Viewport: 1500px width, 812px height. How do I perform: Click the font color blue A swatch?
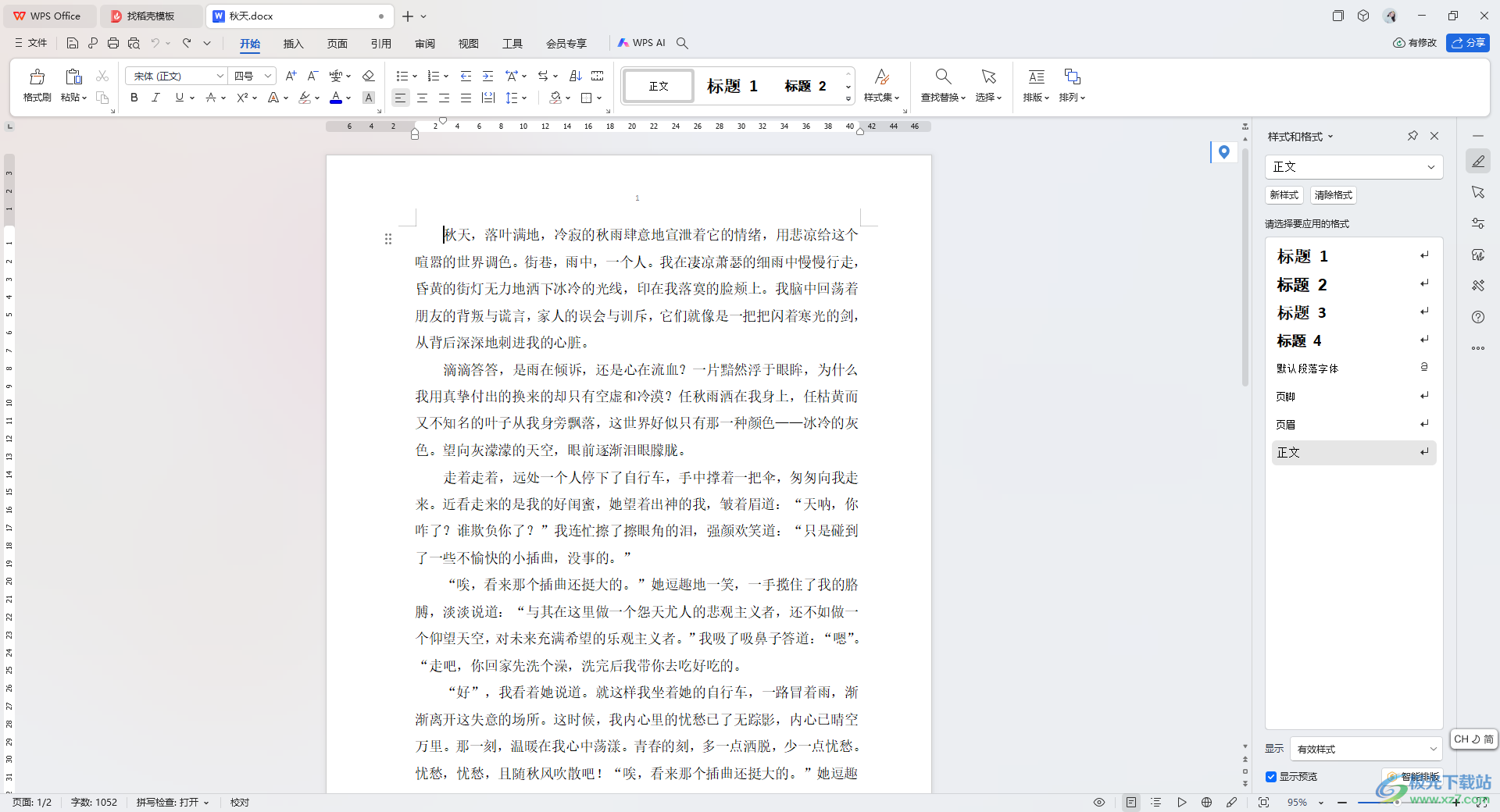(x=336, y=98)
